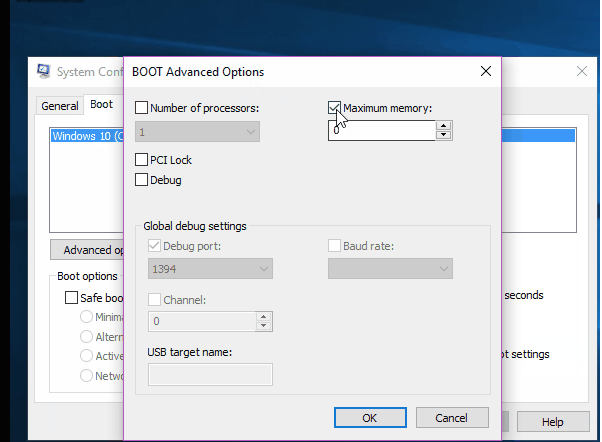Enable the Number of processors checkbox
This screenshot has height=442, width=602.
tap(141, 108)
